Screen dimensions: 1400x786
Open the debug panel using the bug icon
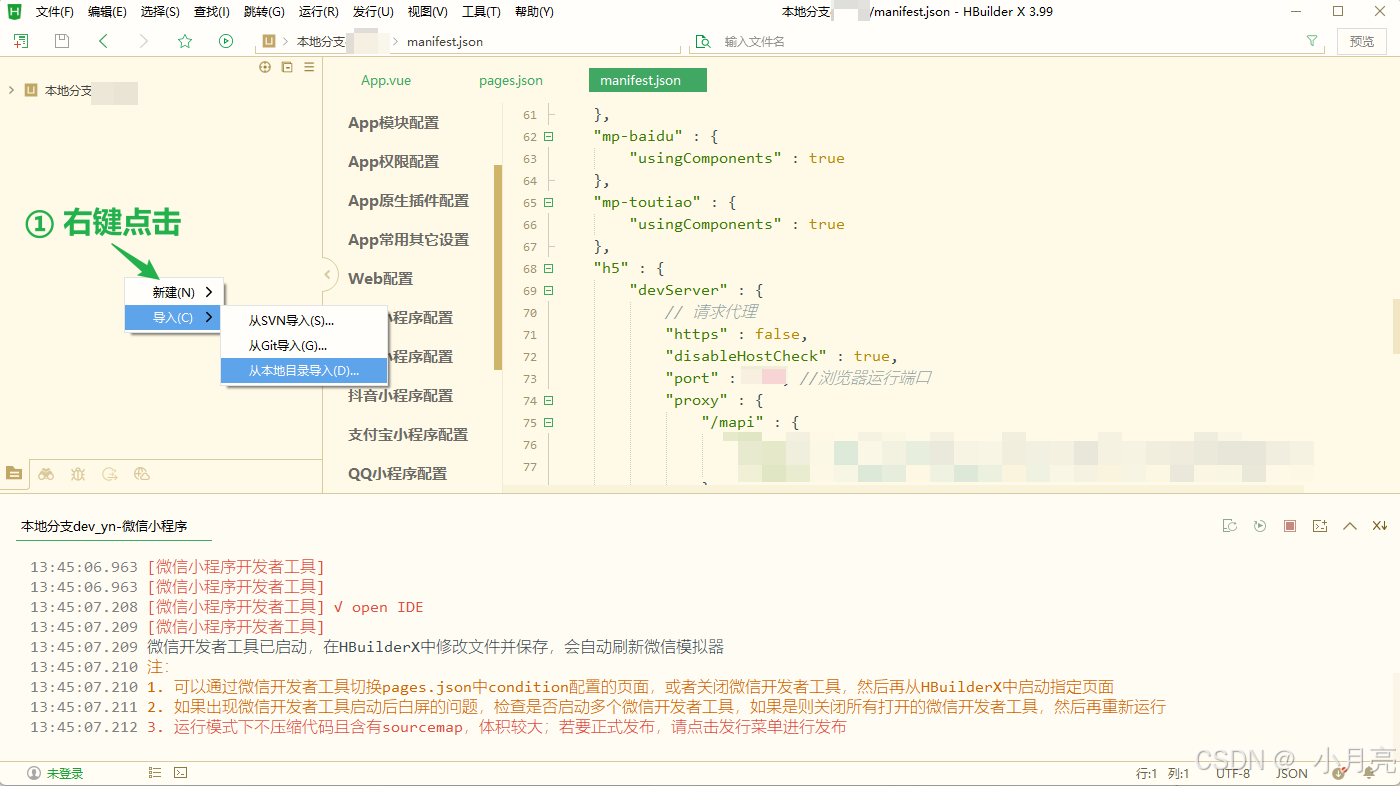(78, 473)
